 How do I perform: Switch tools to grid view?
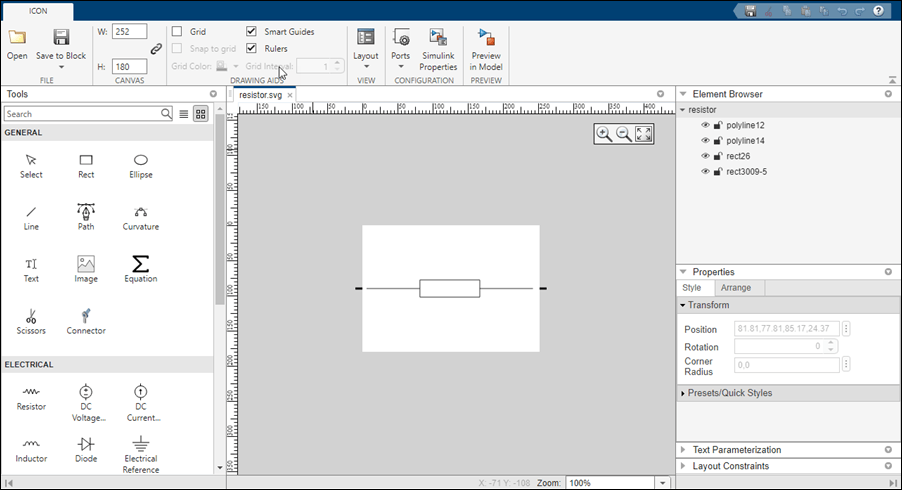[x=200, y=114]
